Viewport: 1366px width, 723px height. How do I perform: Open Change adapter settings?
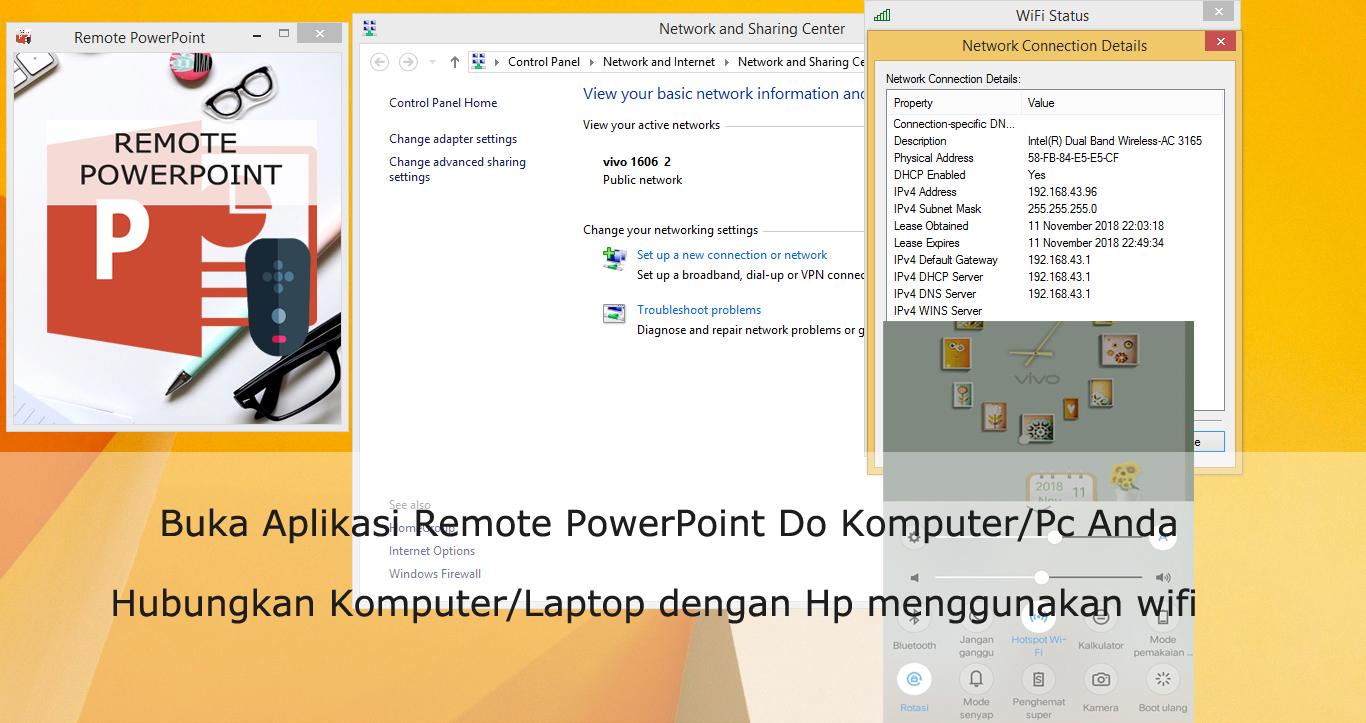click(x=453, y=139)
